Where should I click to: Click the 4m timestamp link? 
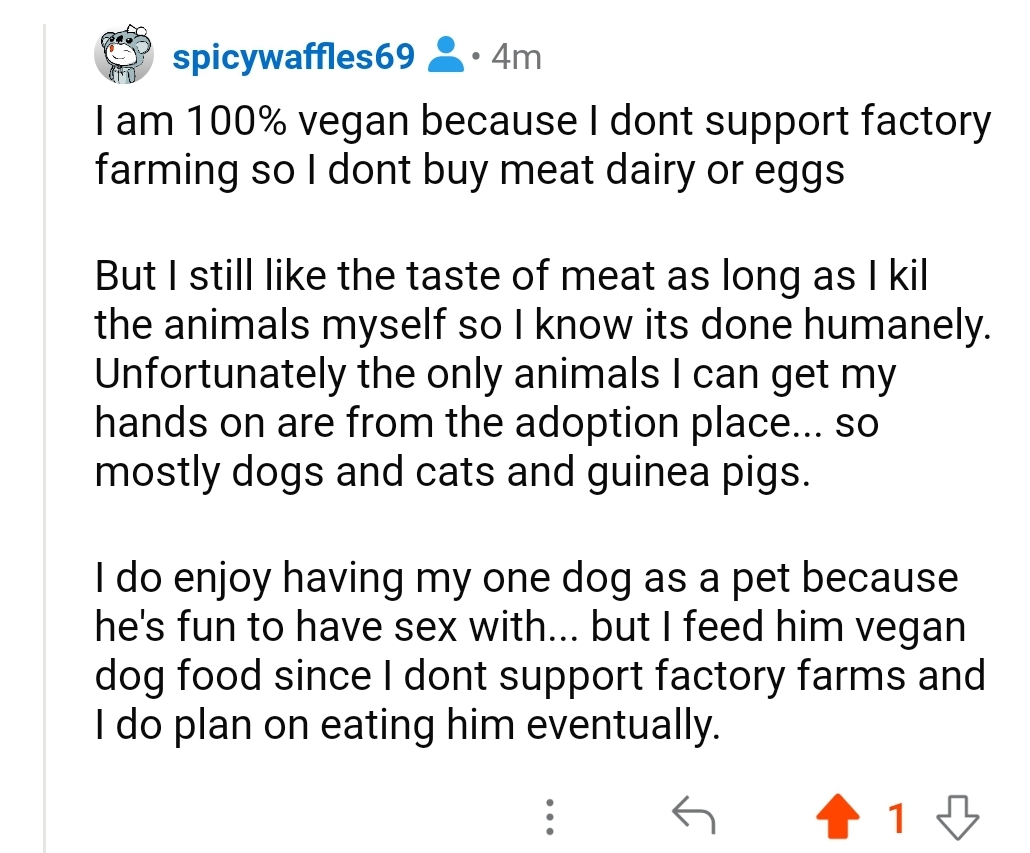512,56
